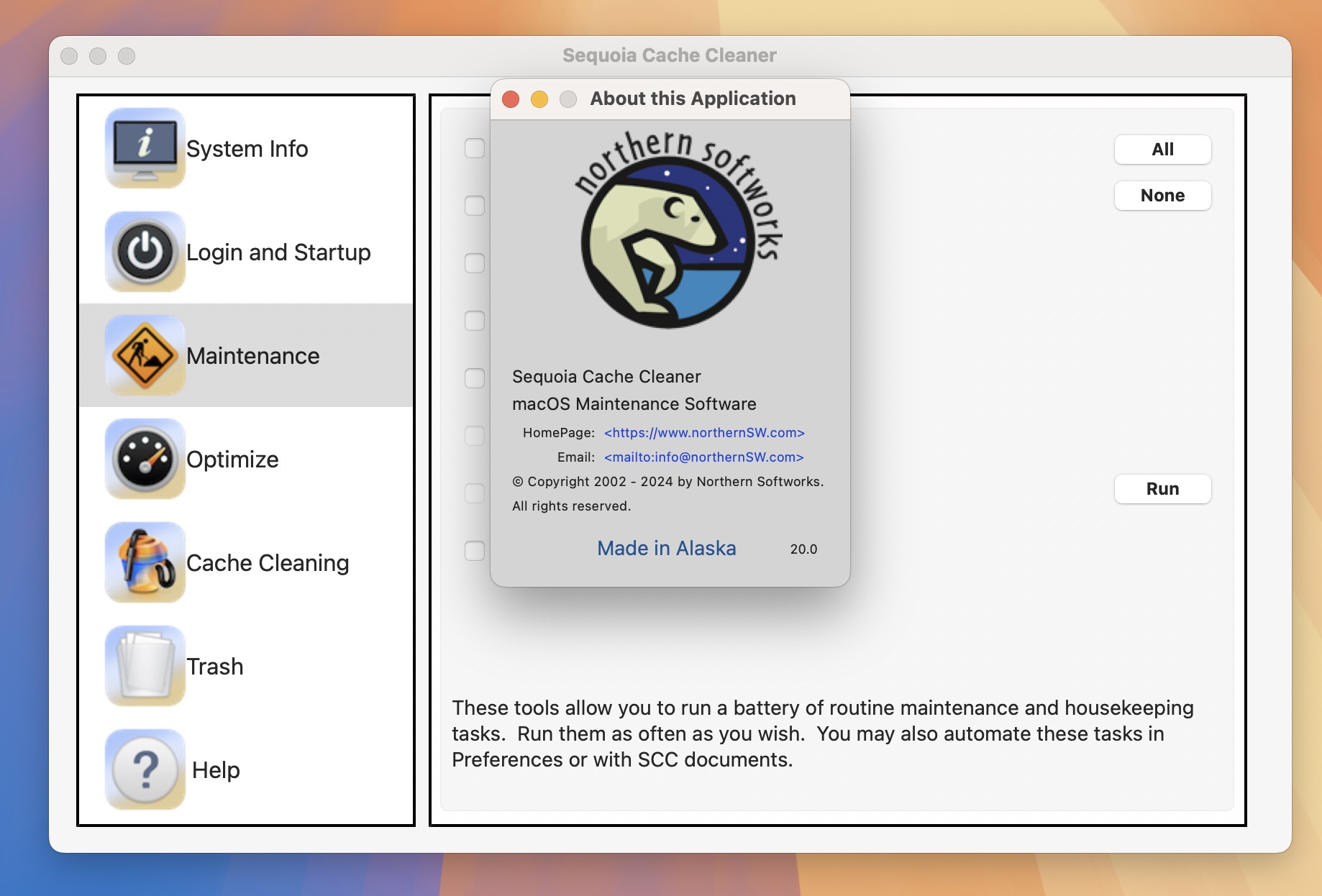
Task: Click the Made in Alaska text
Action: (x=667, y=549)
